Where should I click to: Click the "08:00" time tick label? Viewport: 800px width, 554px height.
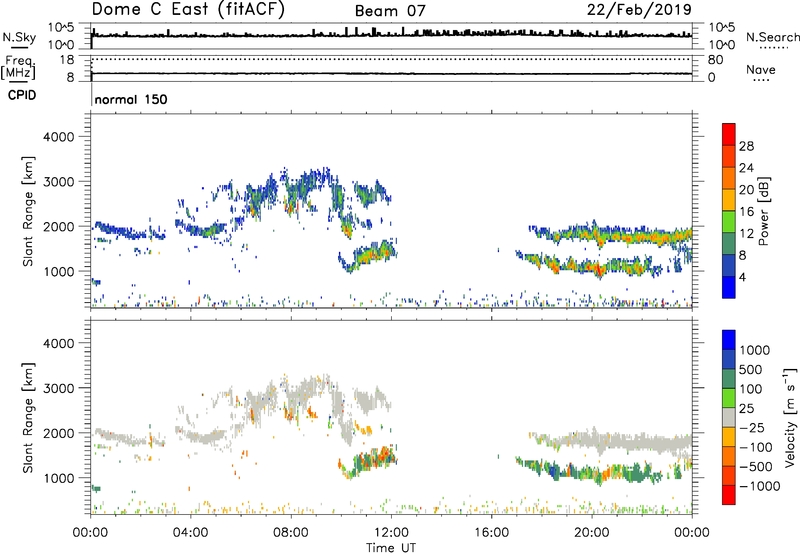(290, 533)
